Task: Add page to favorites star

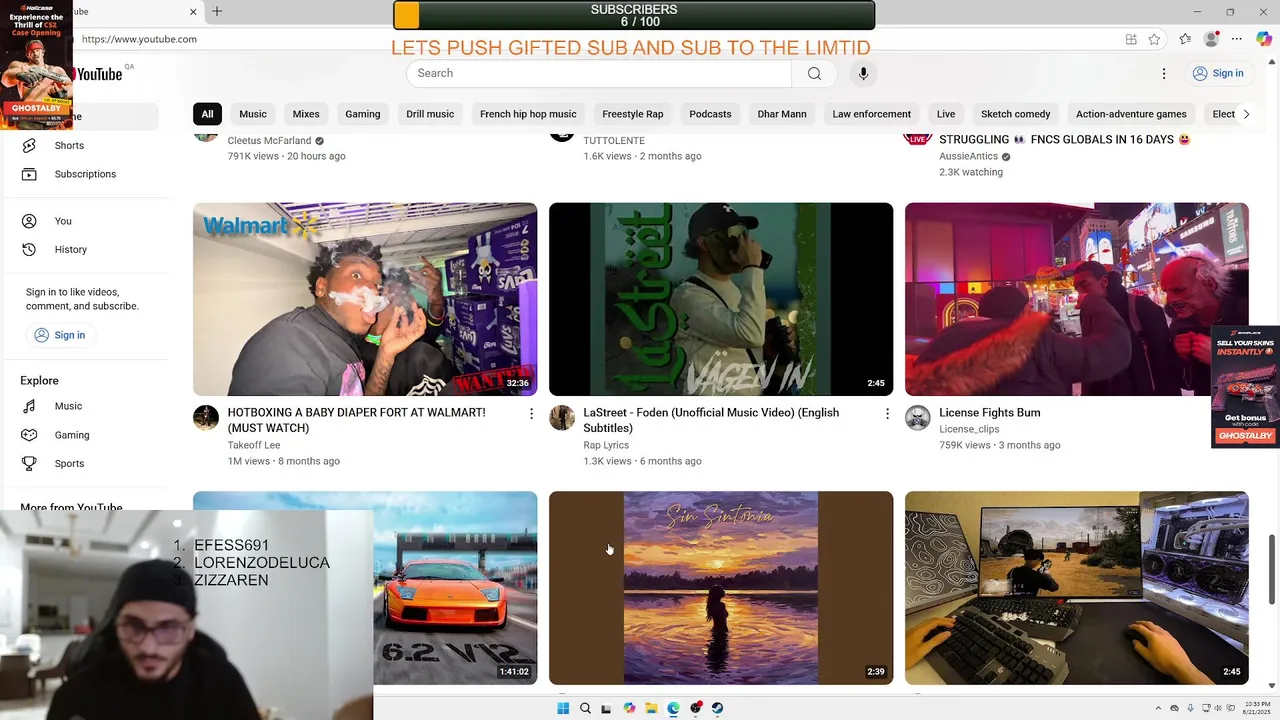Action: tap(1154, 39)
